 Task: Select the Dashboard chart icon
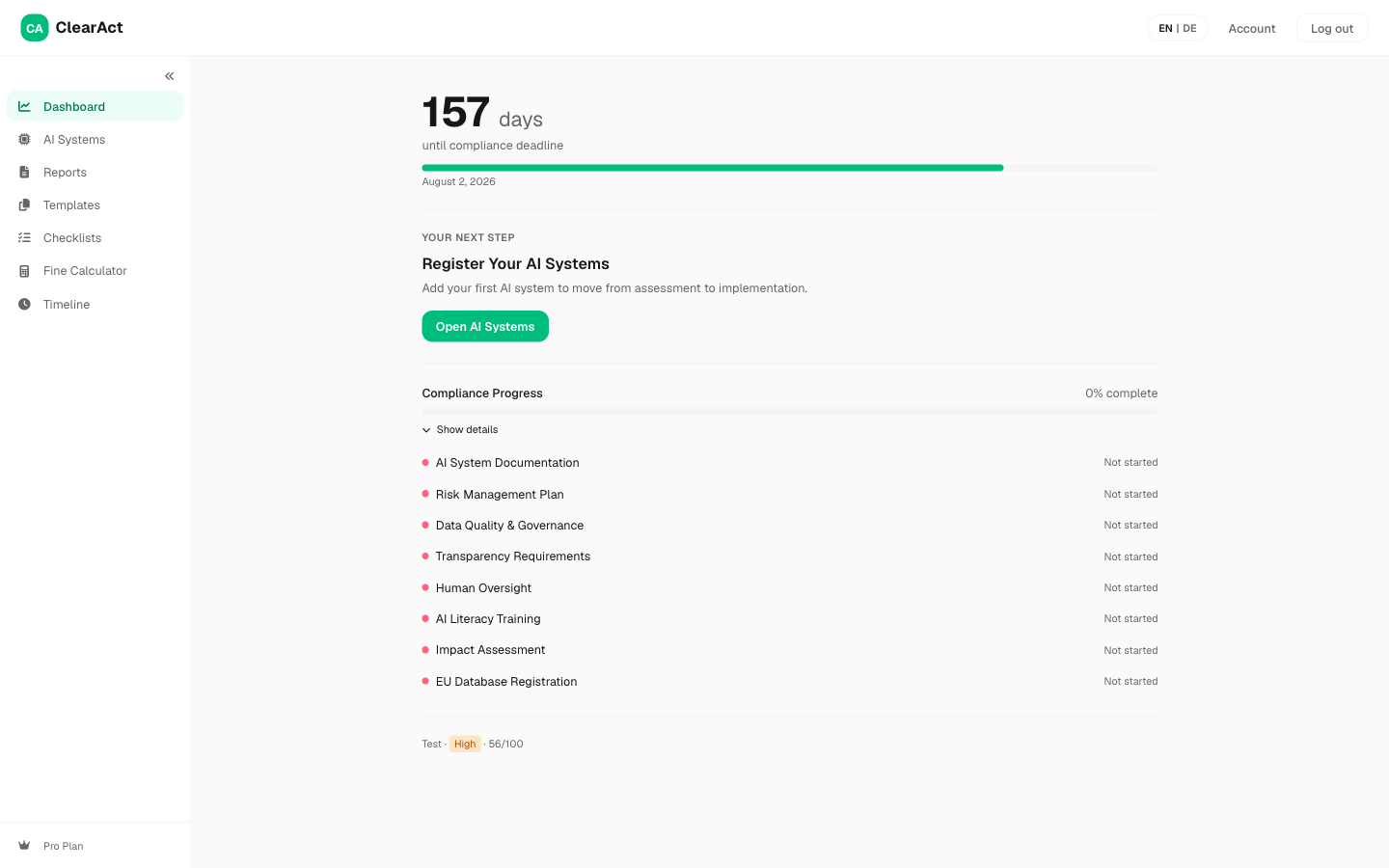23,106
